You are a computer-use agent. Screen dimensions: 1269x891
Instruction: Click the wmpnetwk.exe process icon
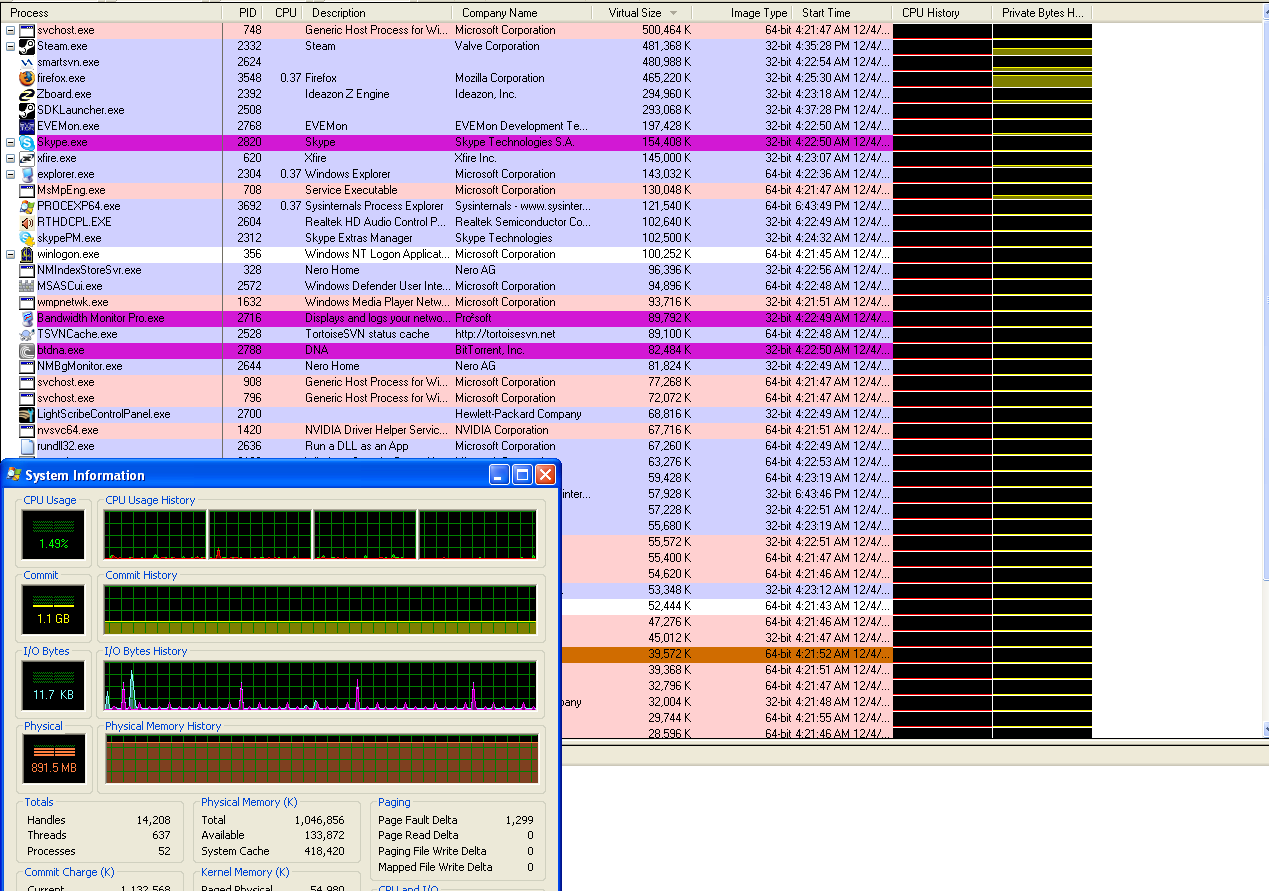[27, 302]
